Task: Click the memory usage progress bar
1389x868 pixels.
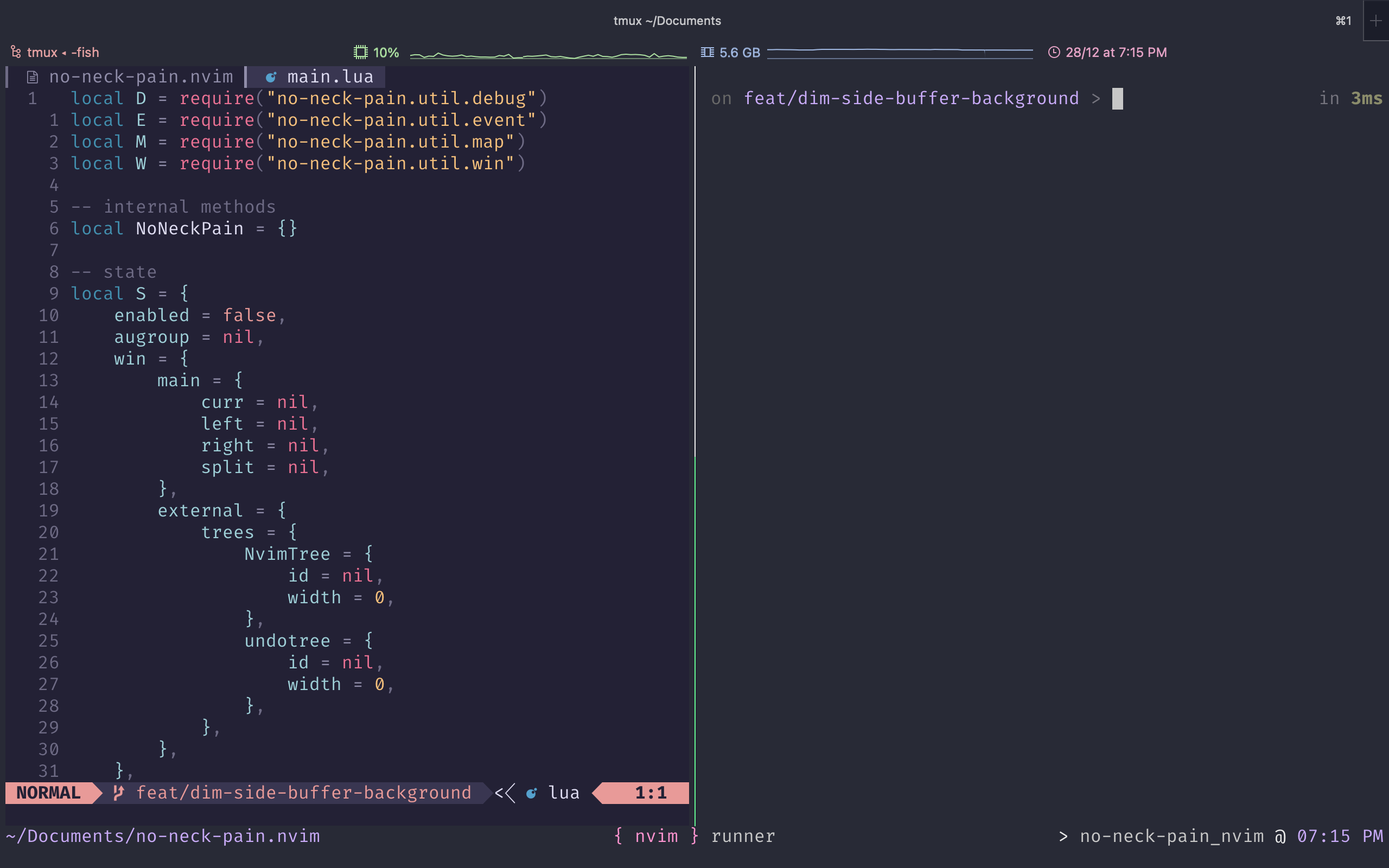Action: coord(901,52)
